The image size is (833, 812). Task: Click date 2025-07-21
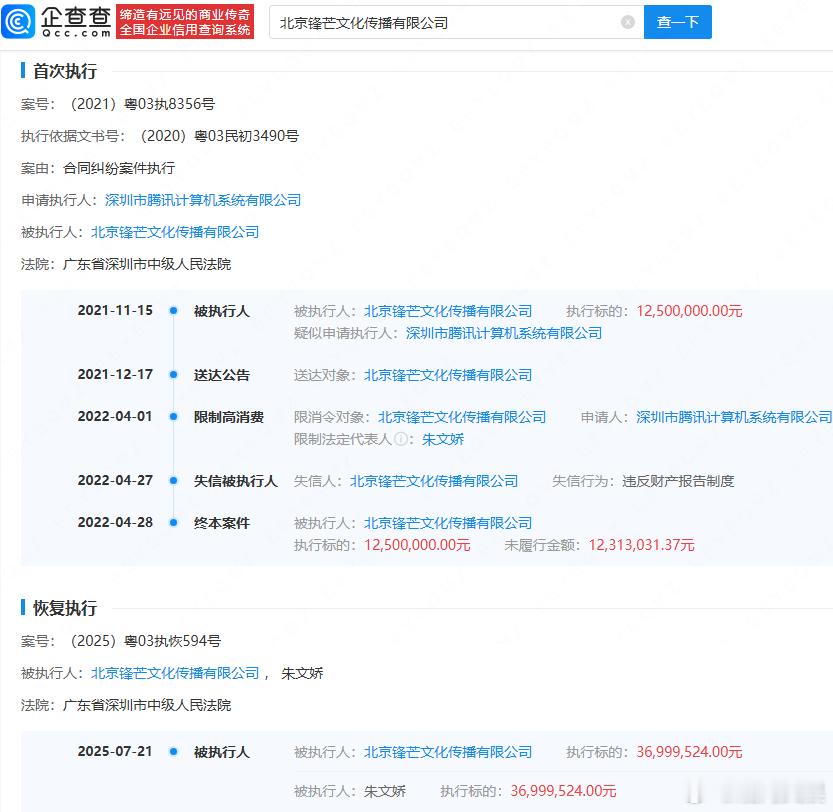click(115, 751)
